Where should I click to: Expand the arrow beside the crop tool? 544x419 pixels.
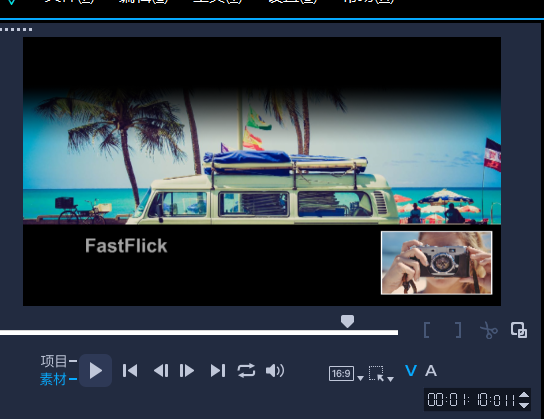coord(390,379)
